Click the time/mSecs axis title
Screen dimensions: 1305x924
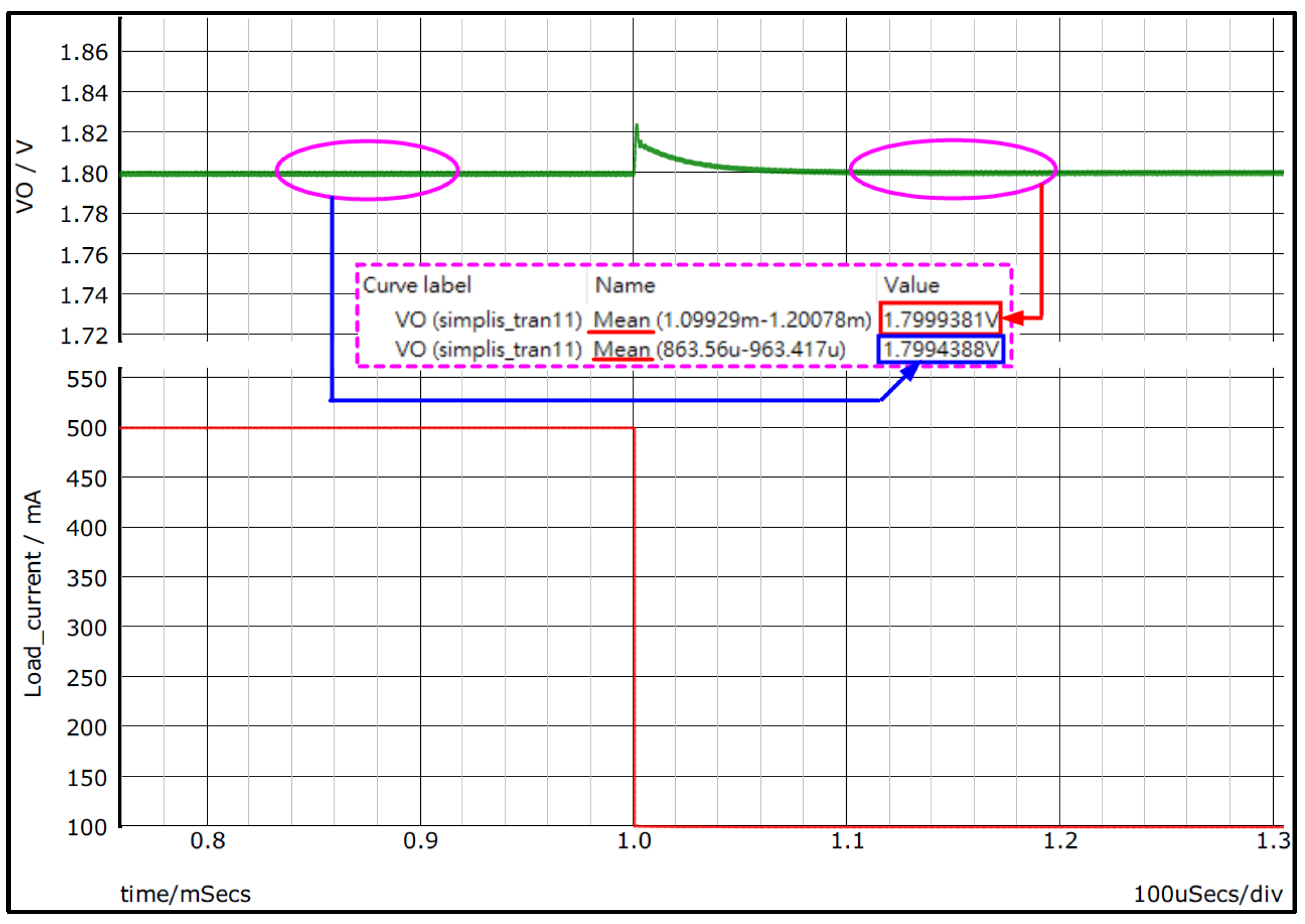pyautogui.click(x=185, y=894)
